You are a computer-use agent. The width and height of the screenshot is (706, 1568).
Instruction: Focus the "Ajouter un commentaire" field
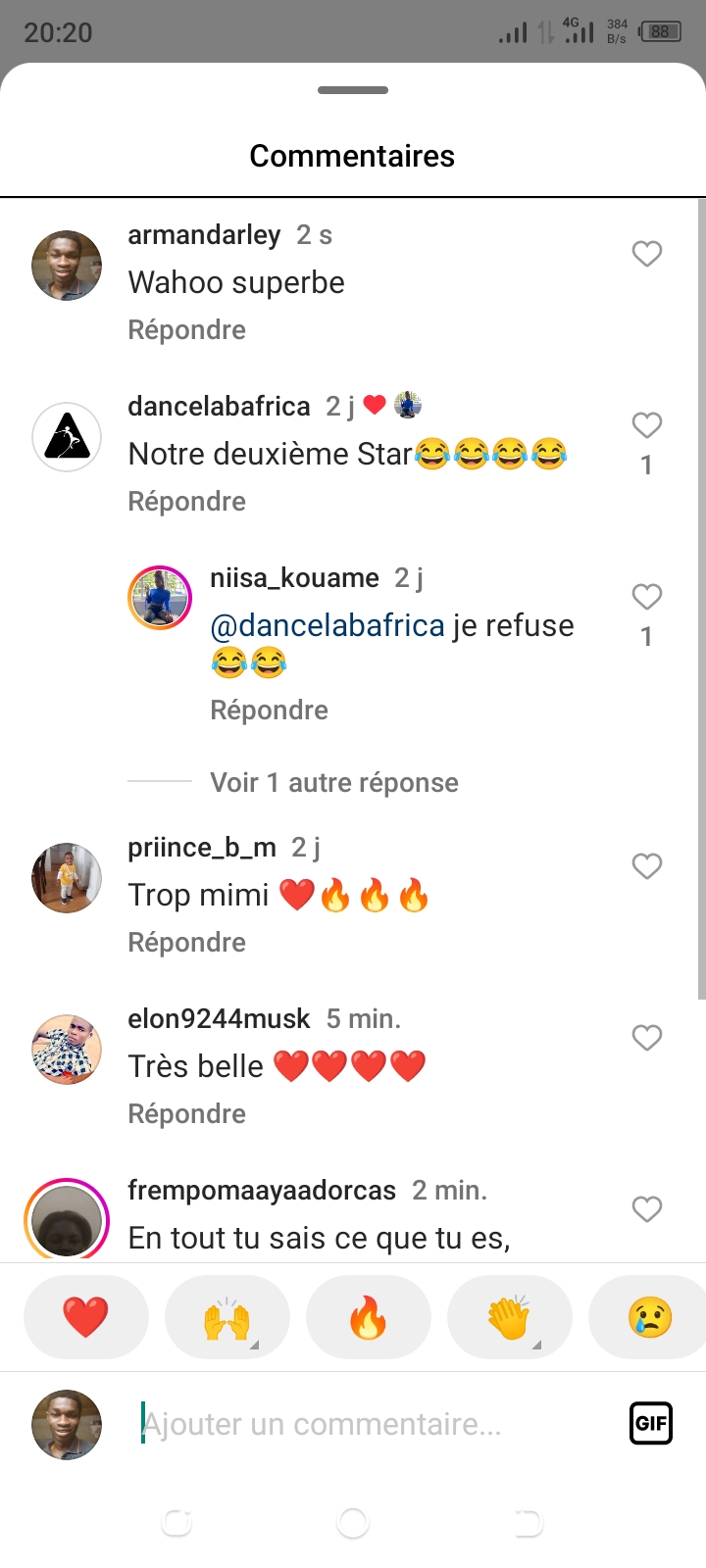tap(373, 1424)
